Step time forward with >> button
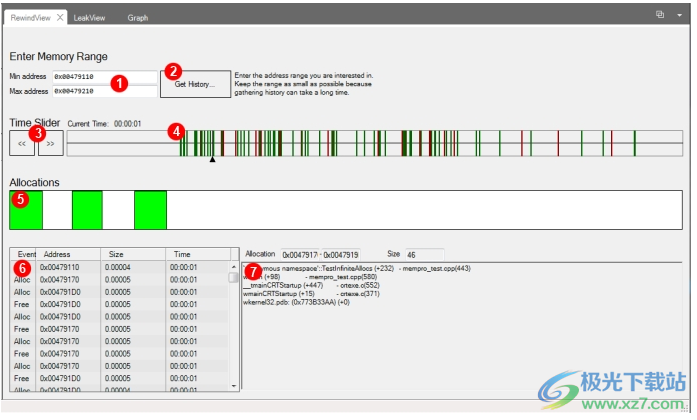697x420 pixels. pos(51,144)
